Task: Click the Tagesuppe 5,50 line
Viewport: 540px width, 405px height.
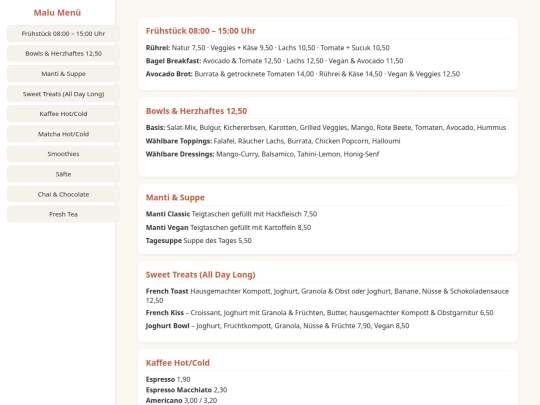Action: pos(199,240)
